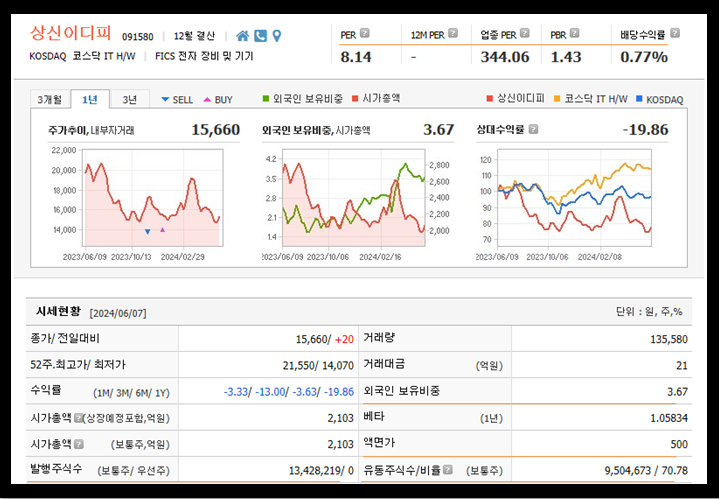Click the 업종 PER value 344.06

point(505,57)
